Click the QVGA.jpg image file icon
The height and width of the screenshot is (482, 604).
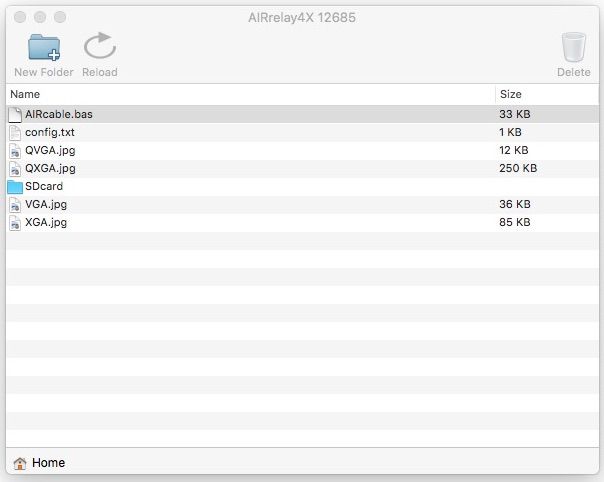click(15, 151)
